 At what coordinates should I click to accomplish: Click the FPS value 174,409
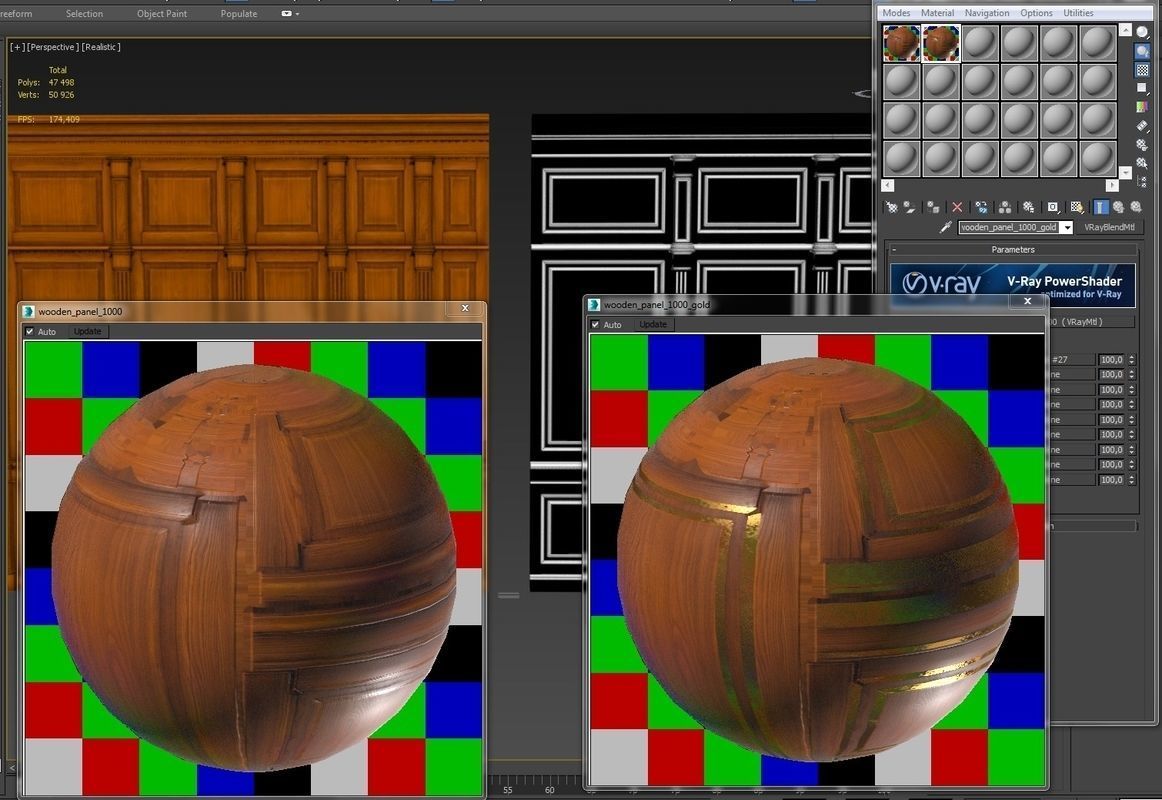coord(64,119)
